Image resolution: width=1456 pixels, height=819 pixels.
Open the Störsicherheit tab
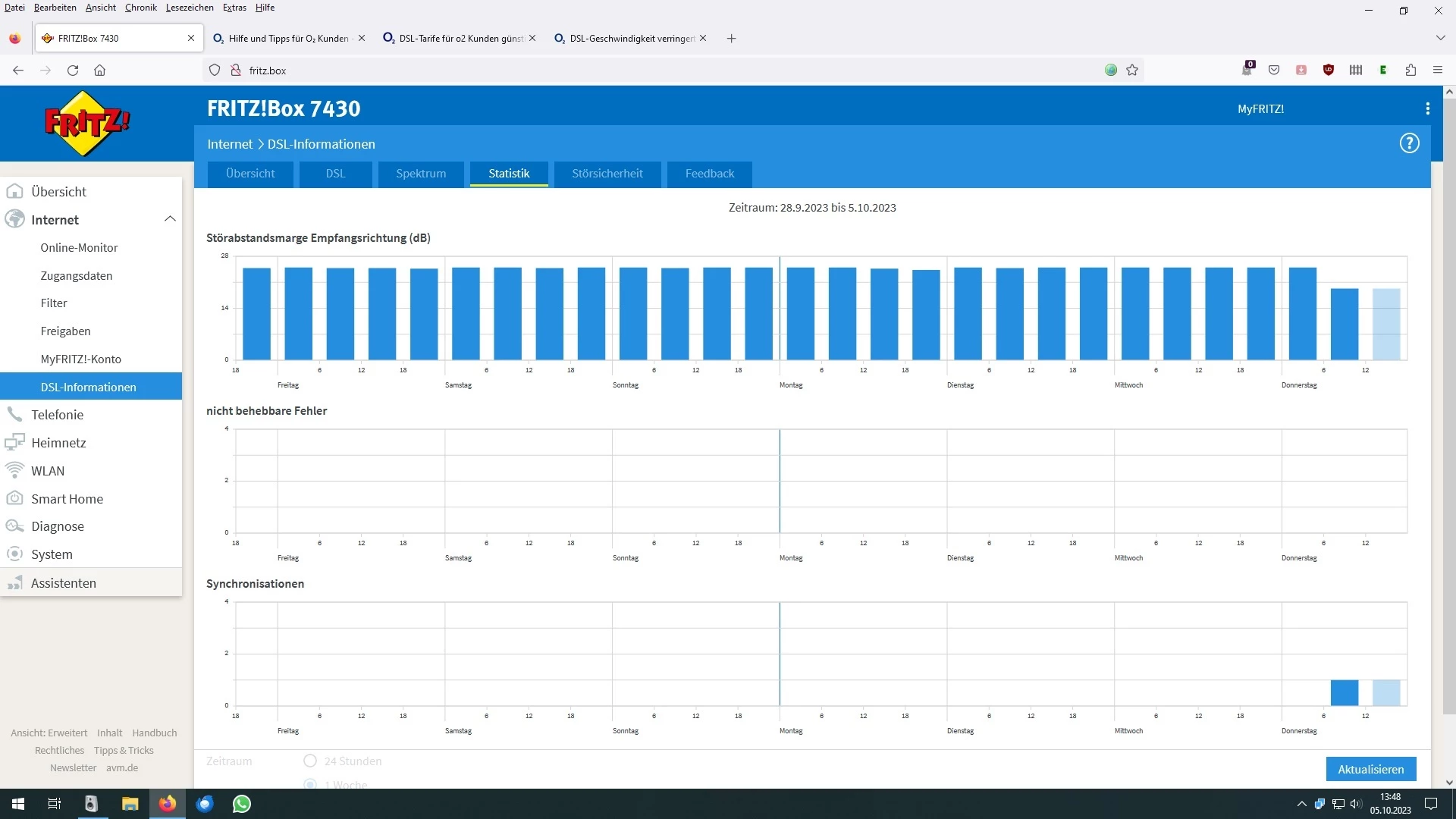tap(607, 174)
